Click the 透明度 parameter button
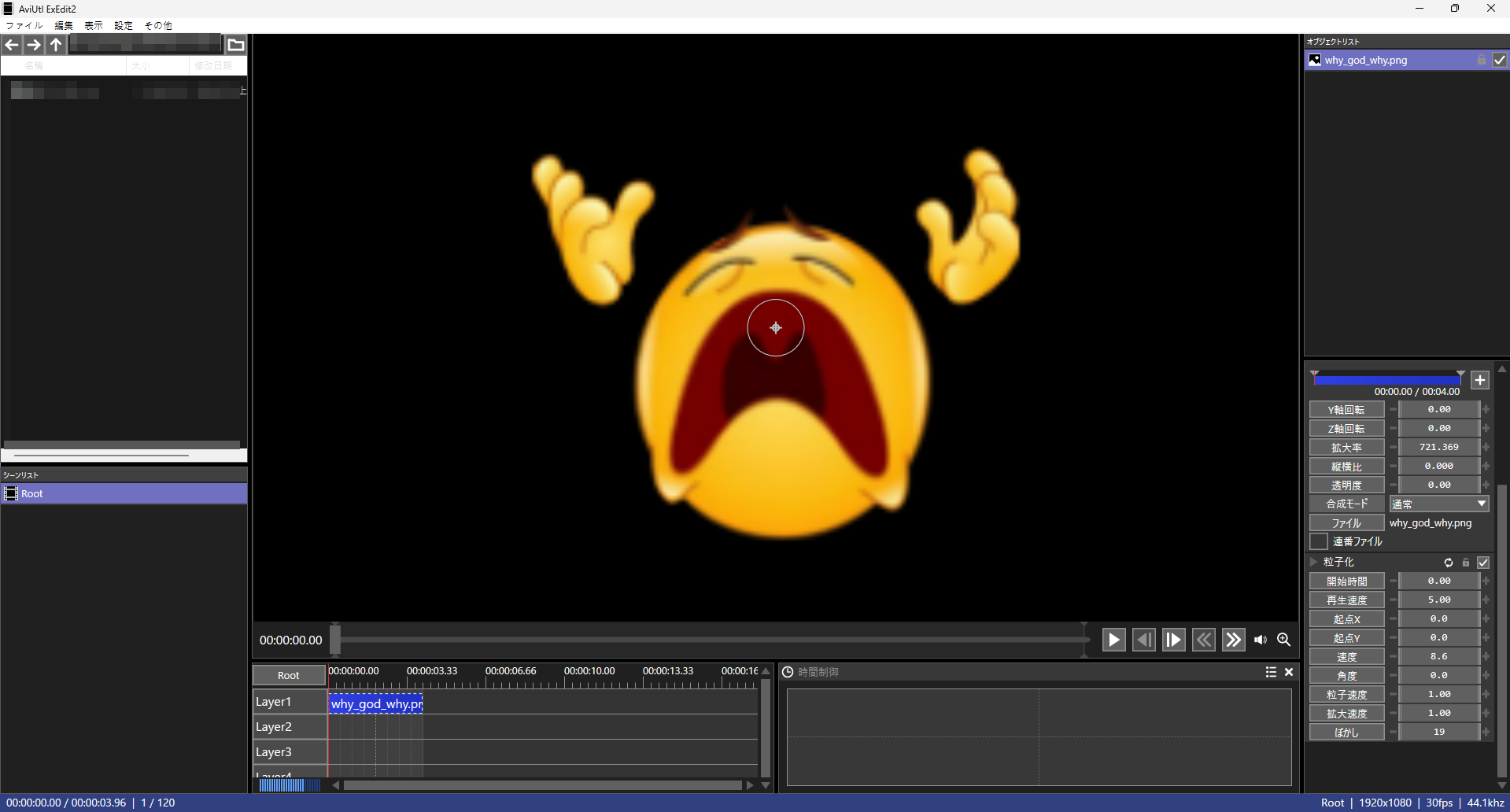Viewport: 1510px width, 812px height. tap(1346, 485)
